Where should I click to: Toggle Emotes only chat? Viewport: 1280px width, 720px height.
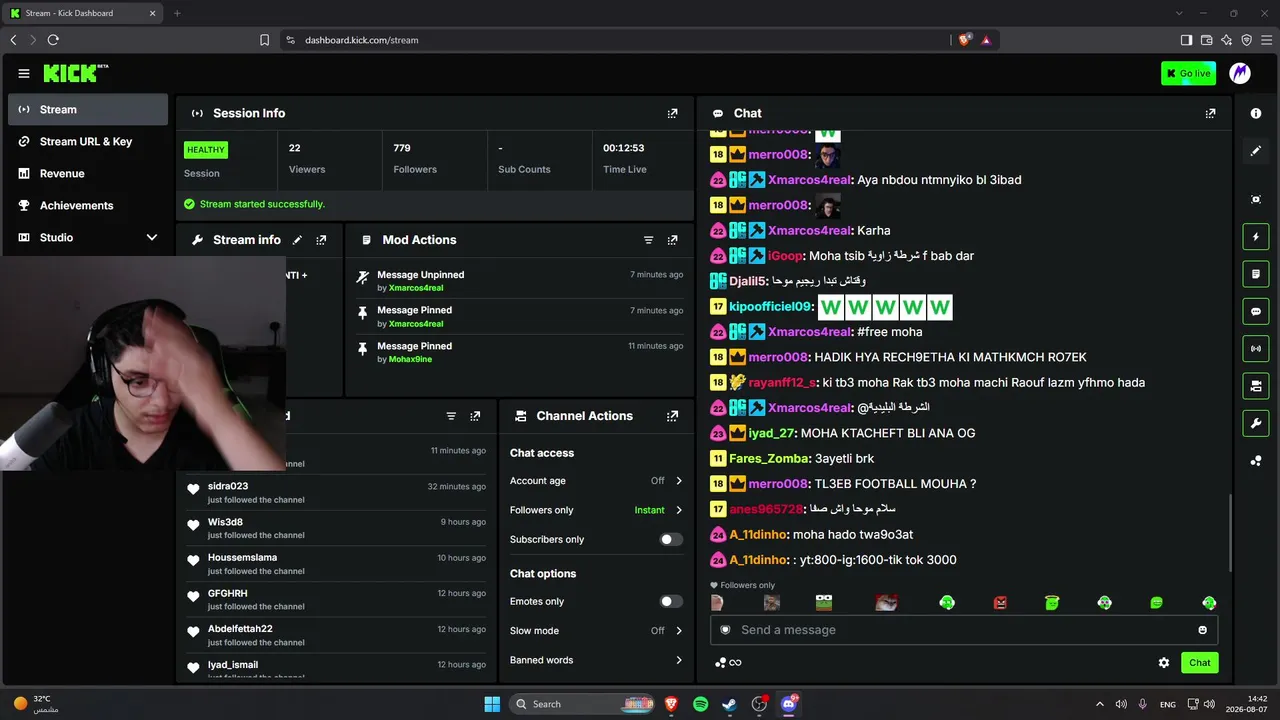(671, 601)
